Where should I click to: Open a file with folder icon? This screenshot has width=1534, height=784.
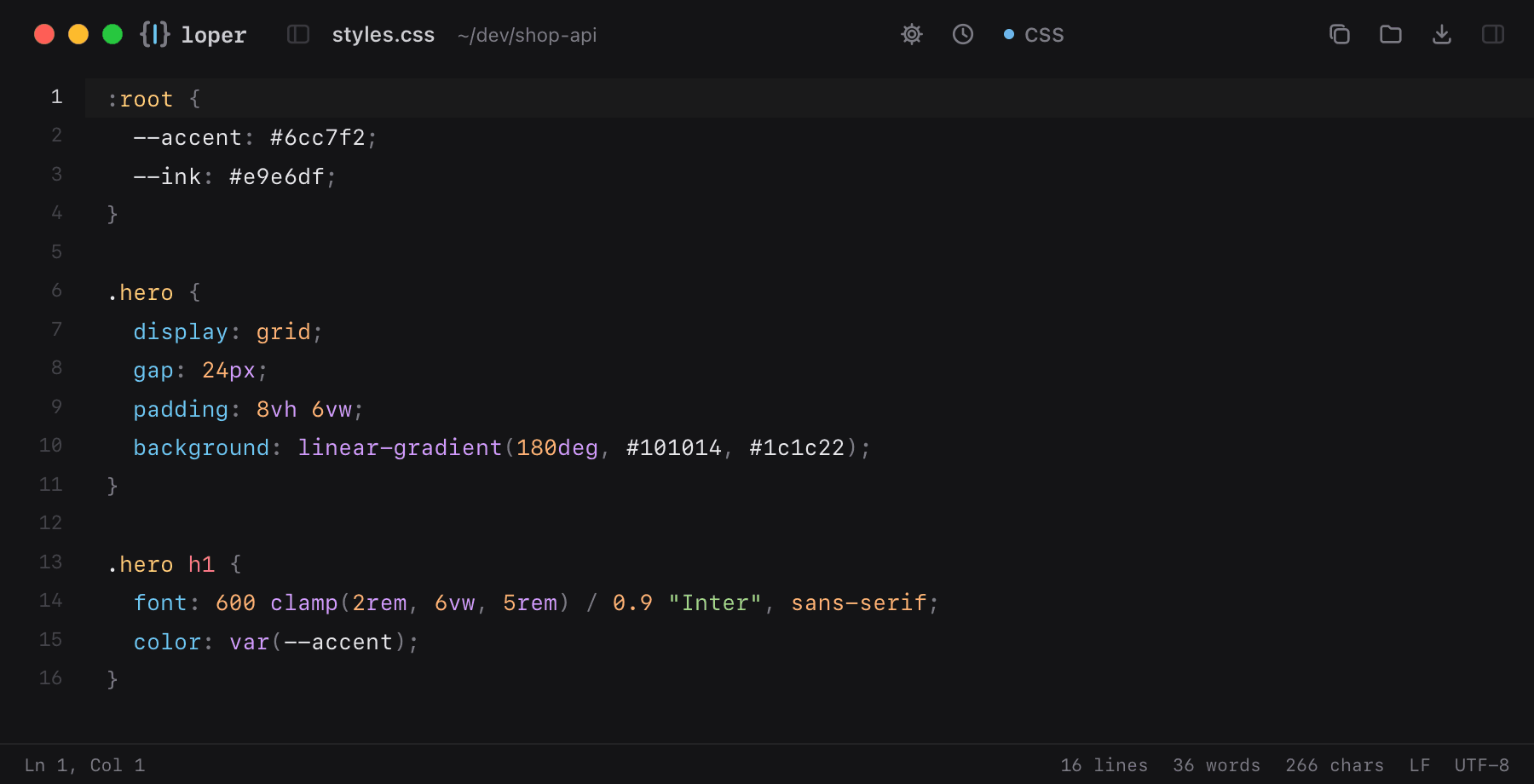1391,34
